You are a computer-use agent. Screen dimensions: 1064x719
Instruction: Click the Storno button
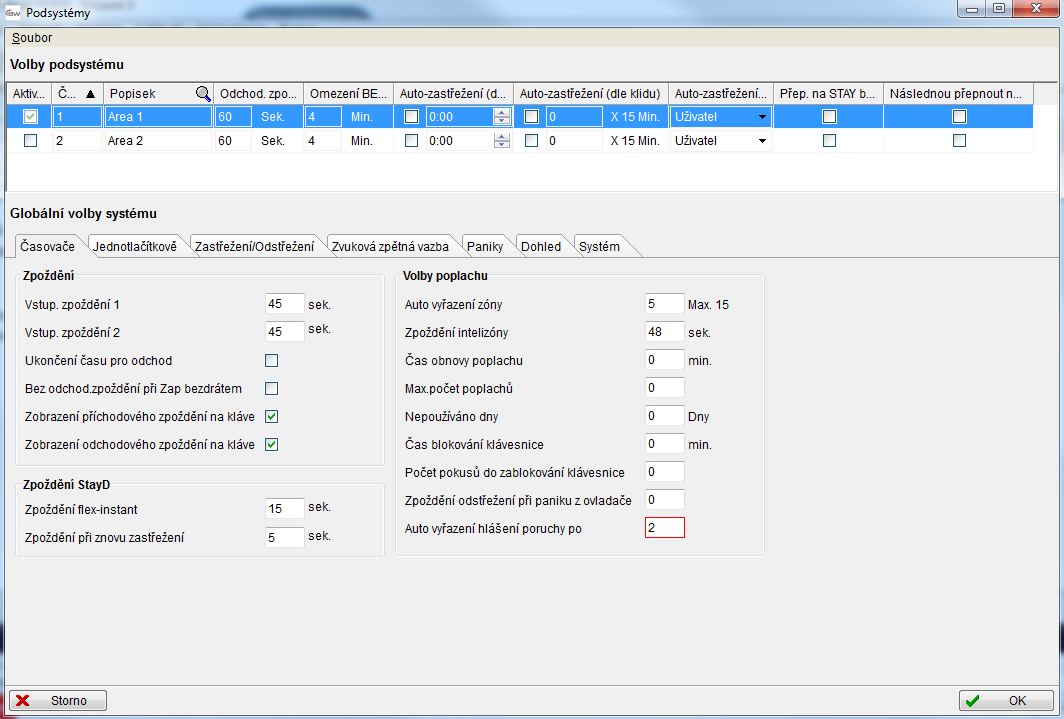coord(58,701)
